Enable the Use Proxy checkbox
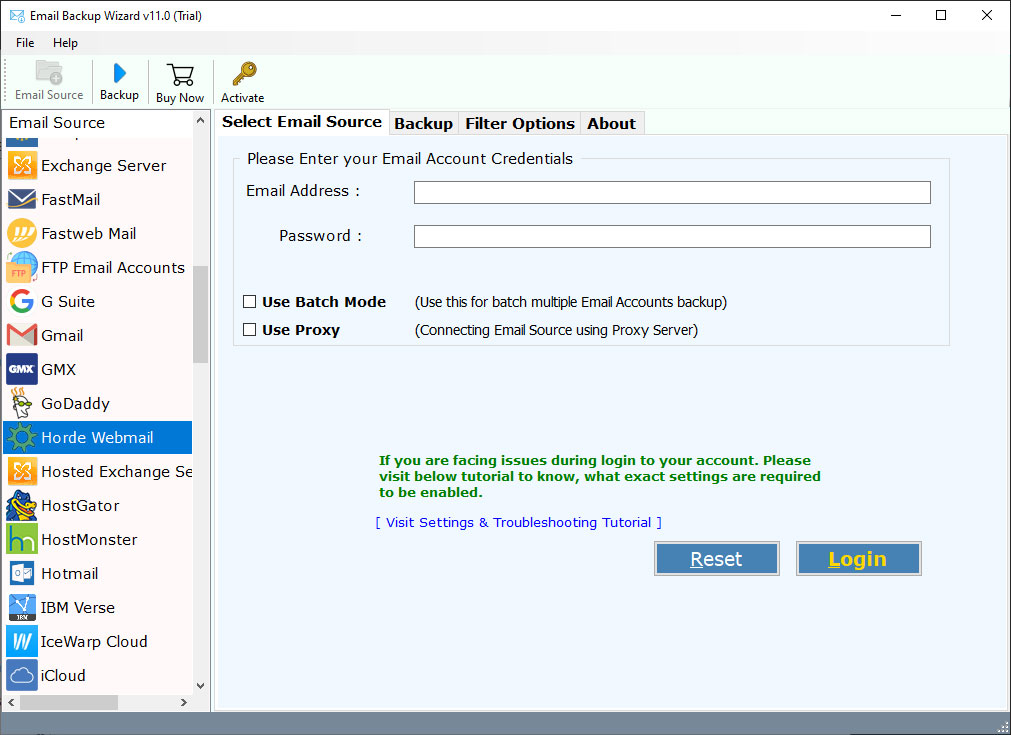The width and height of the screenshot is (1011, 735). tap(250, 330)
